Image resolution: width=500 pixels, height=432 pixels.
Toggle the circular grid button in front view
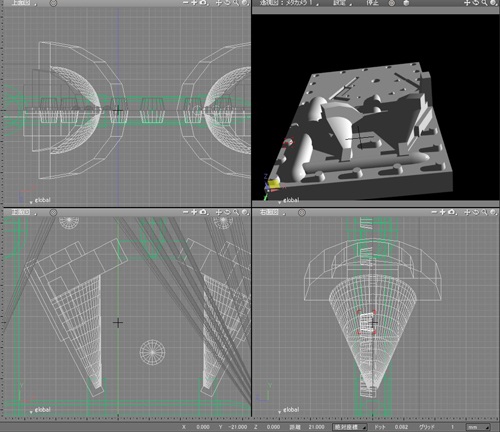point(53,212)
